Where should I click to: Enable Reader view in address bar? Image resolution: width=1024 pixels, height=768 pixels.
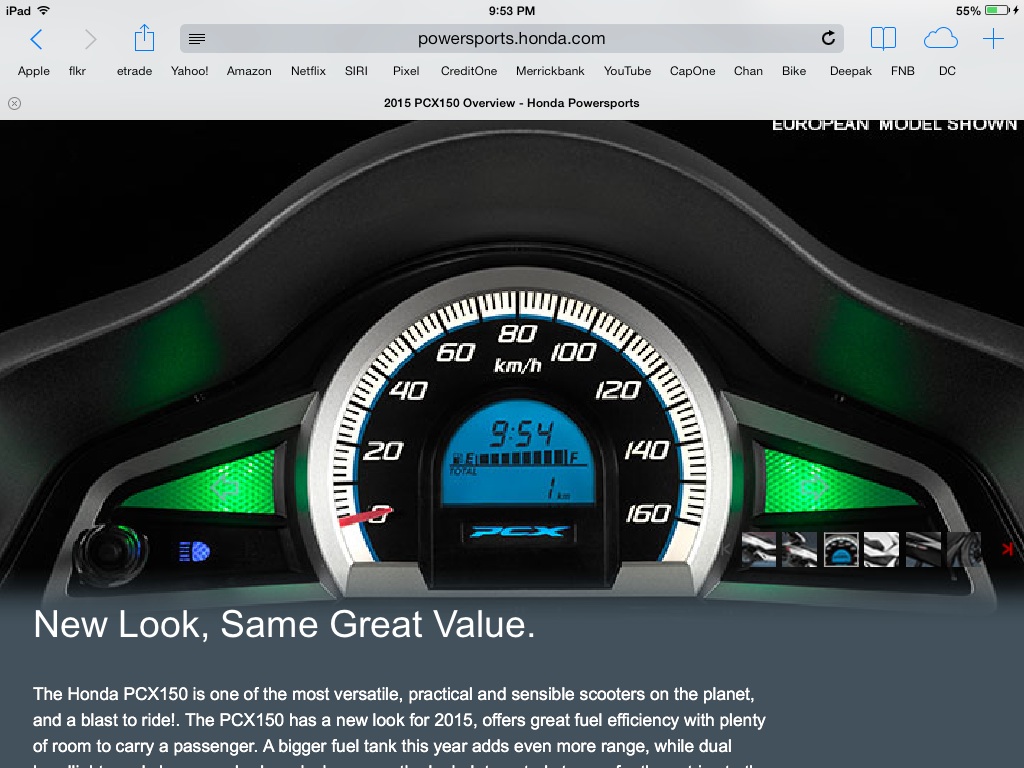(x=197, y=39)
